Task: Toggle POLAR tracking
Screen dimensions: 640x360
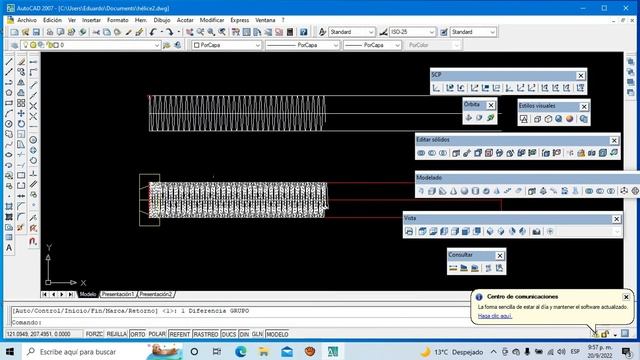Action: [x=157, y=334]
